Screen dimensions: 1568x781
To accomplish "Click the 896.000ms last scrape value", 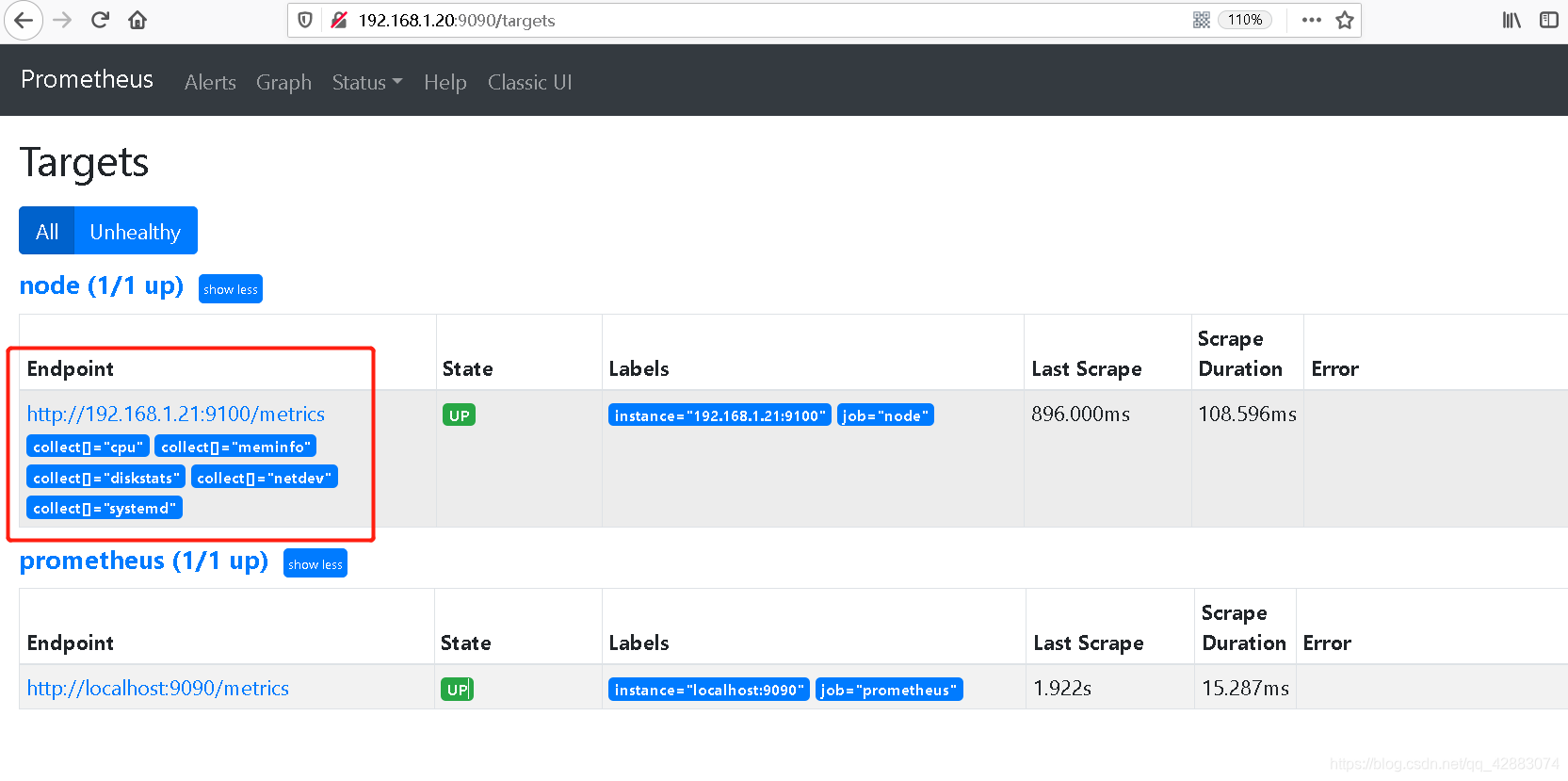I will tap(1080, 414).
